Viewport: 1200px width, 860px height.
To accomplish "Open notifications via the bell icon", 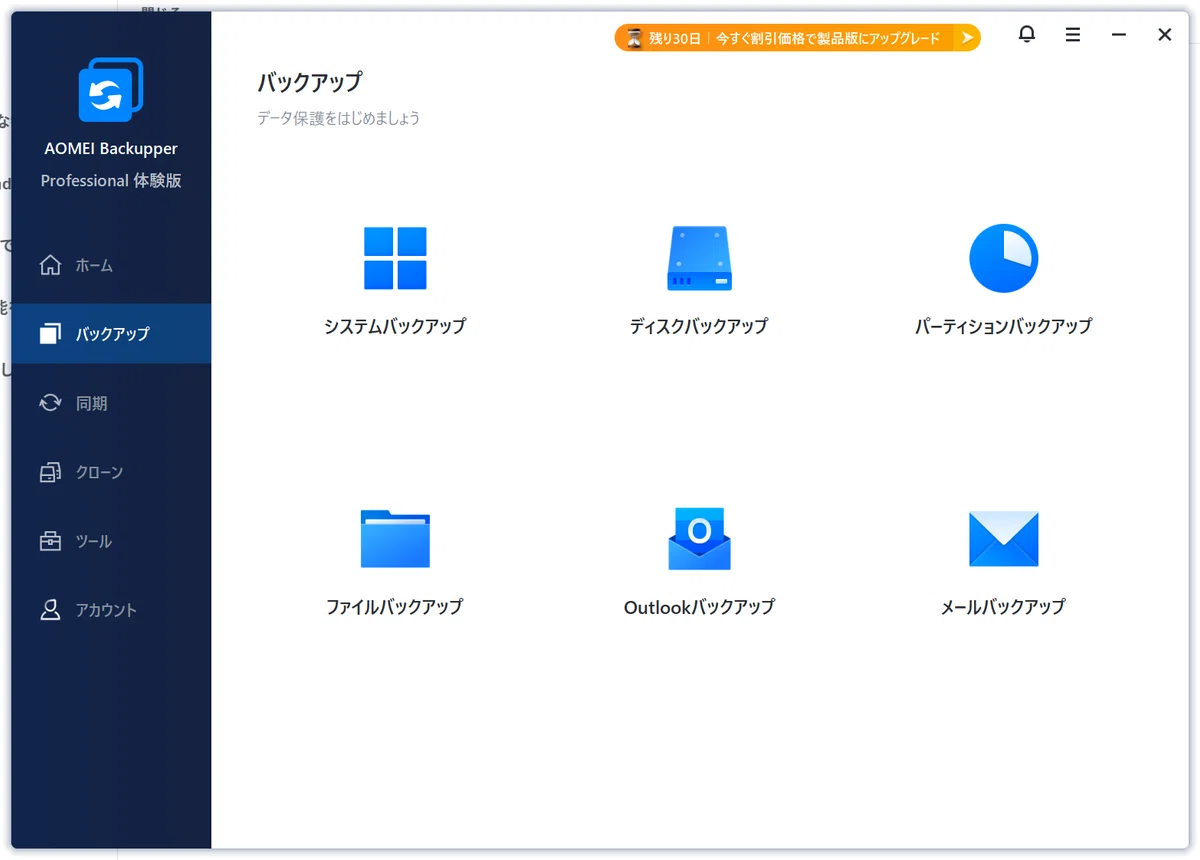I will (x=1027, y=35).
